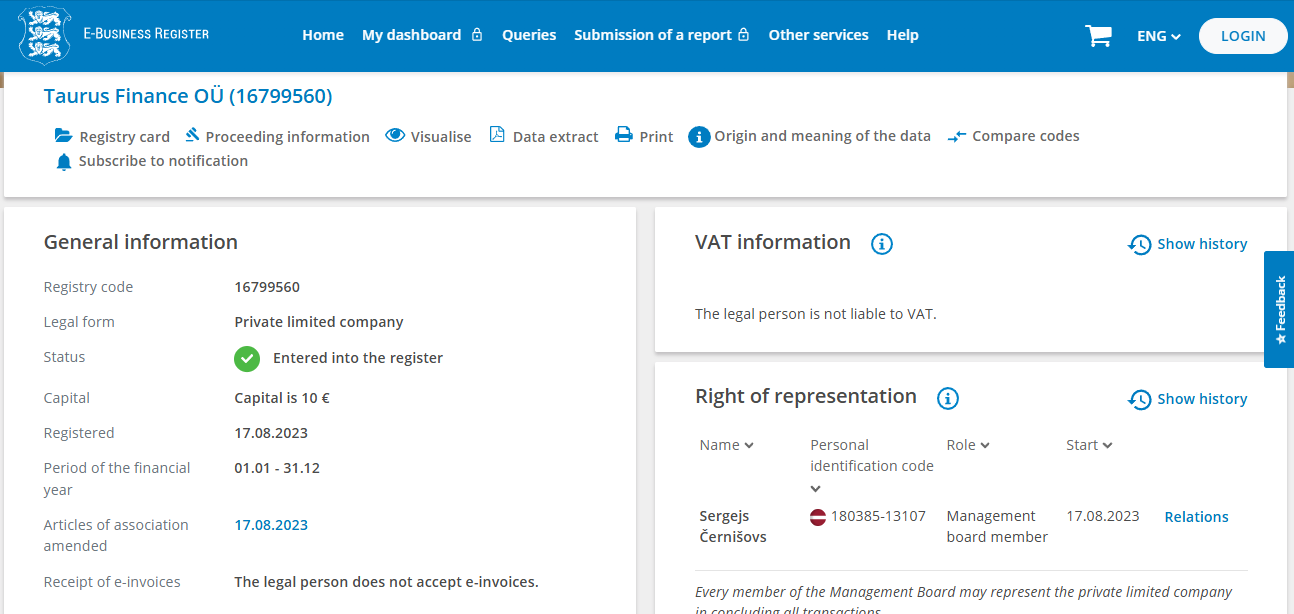Expand the ENG language dropdown
1294x614 pixels.
coord(1159,36)
